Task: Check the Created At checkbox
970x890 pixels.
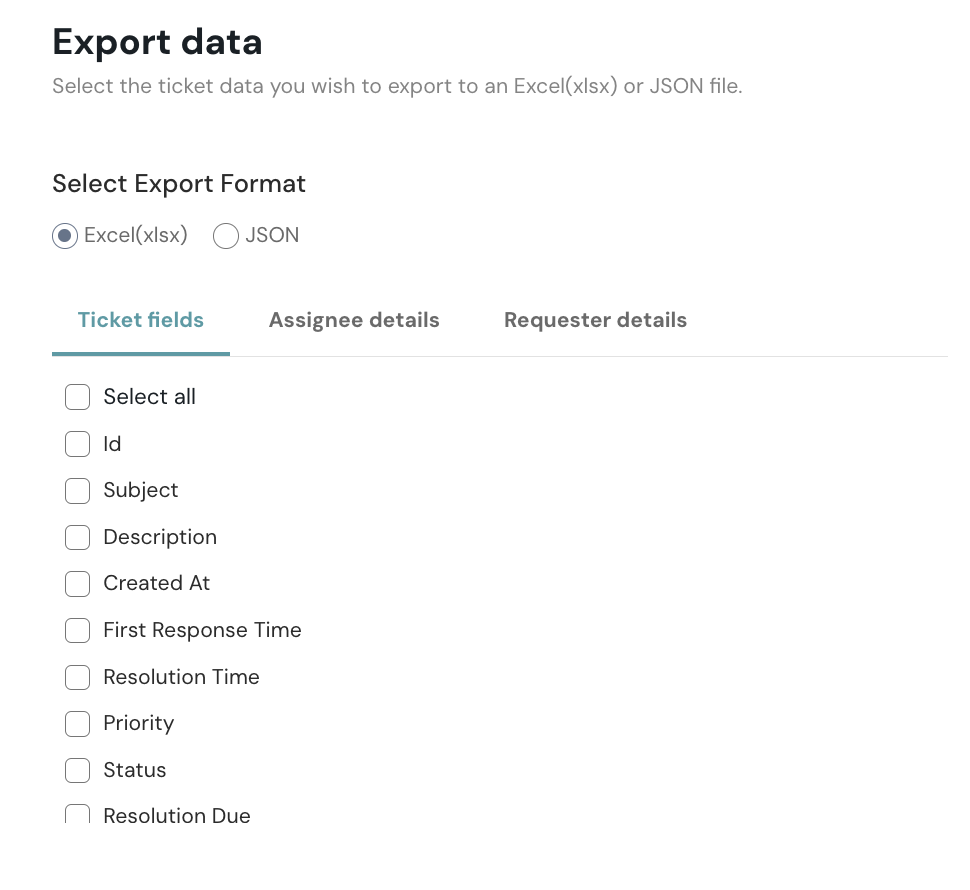Action: (x=78, y=584)
